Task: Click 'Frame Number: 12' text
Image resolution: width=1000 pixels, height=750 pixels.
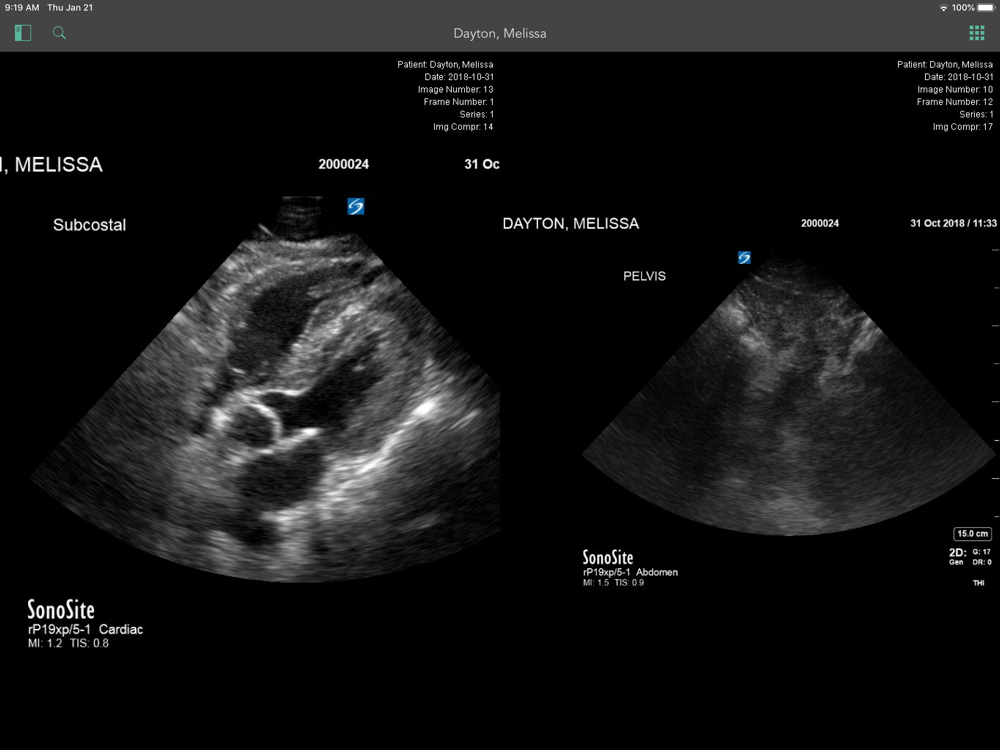Action: (x=955, y=102)
